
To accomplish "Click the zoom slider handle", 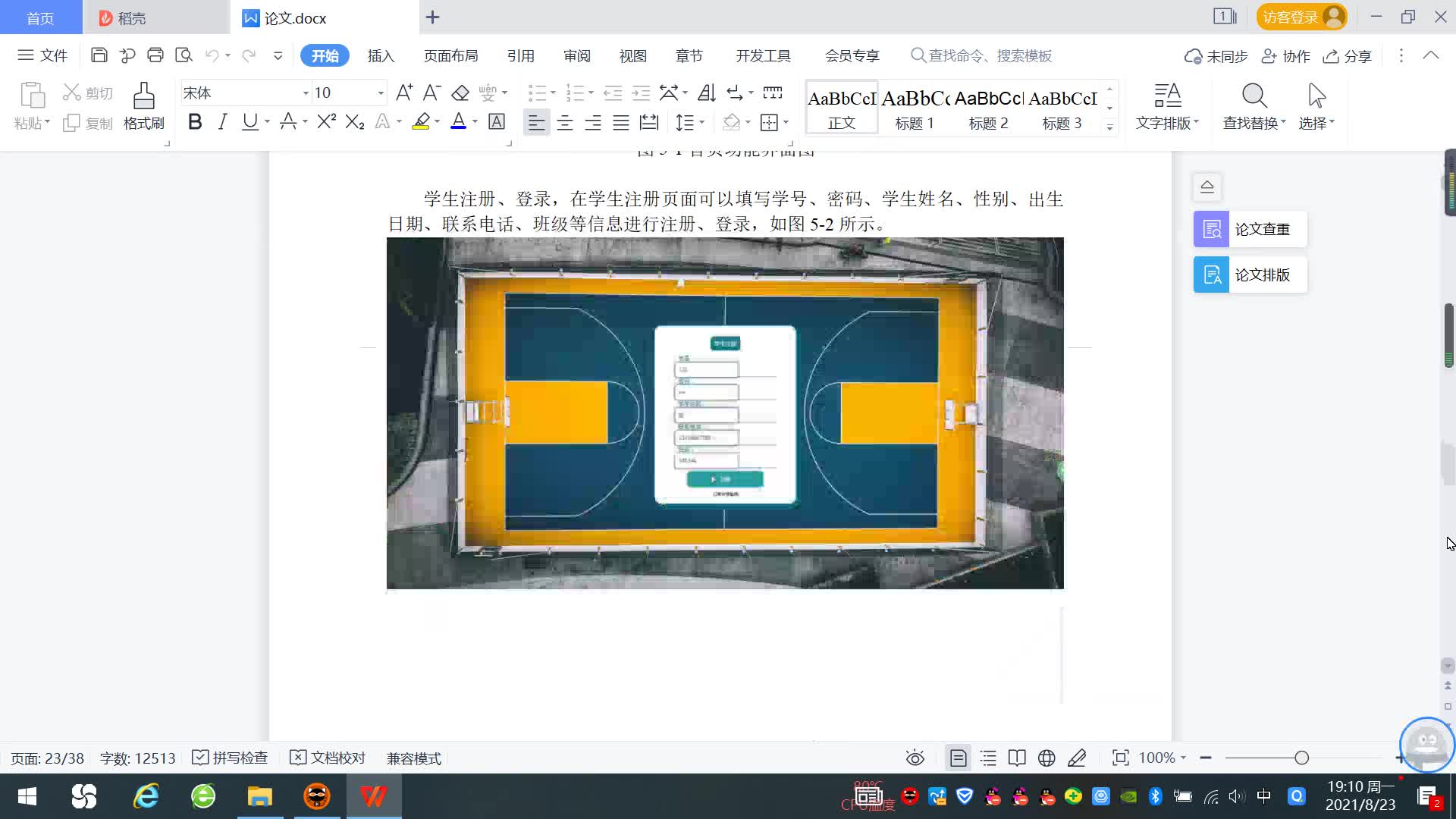I will [x=1302, y=758].
